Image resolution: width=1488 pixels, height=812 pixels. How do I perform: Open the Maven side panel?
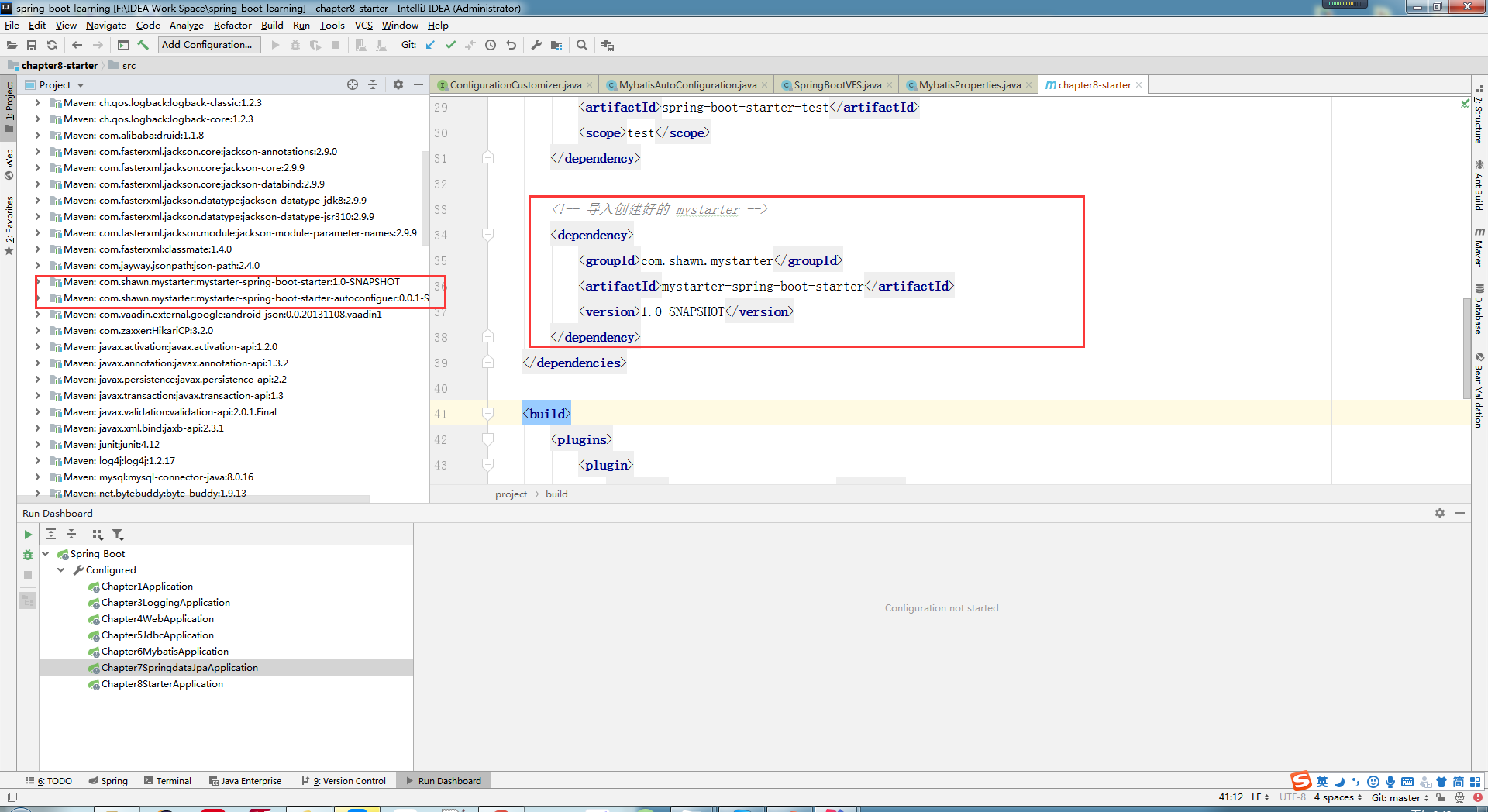(1479, 248)
